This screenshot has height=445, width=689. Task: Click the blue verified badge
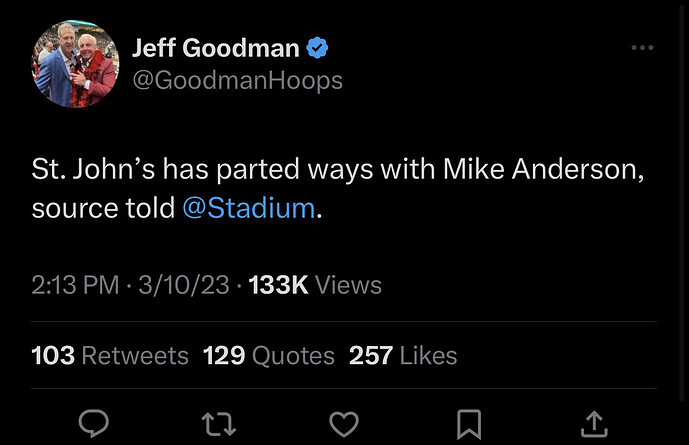click(x=317, y=46)
